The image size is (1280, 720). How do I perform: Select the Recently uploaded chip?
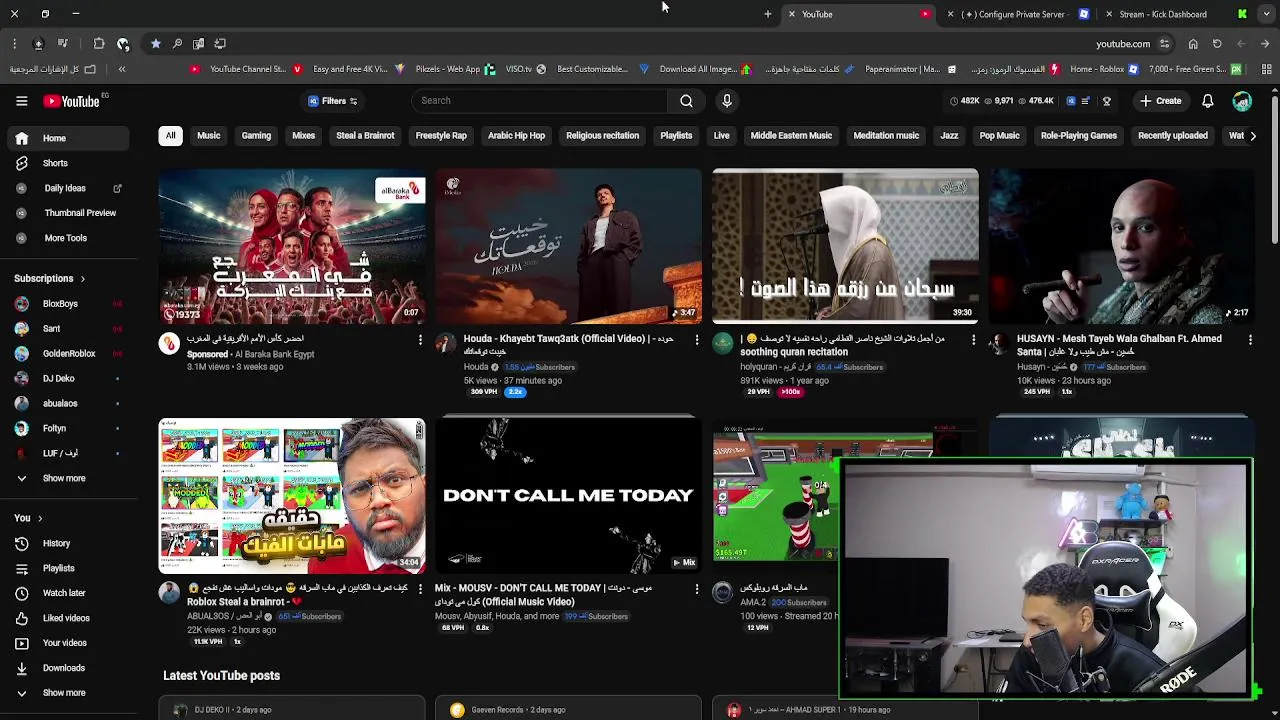click(1172, 135)
